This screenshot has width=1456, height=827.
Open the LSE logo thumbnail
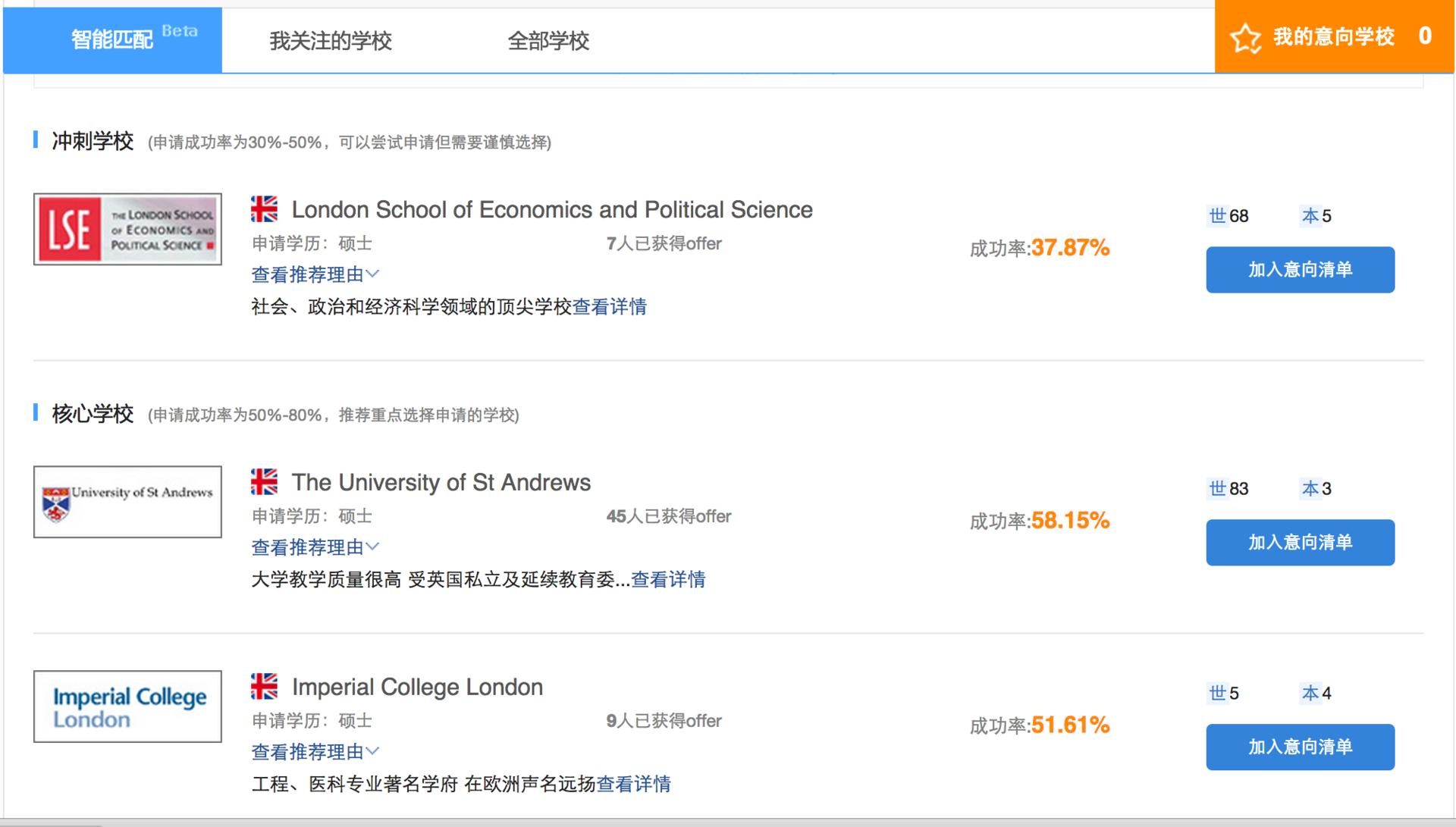coord(127,229)
